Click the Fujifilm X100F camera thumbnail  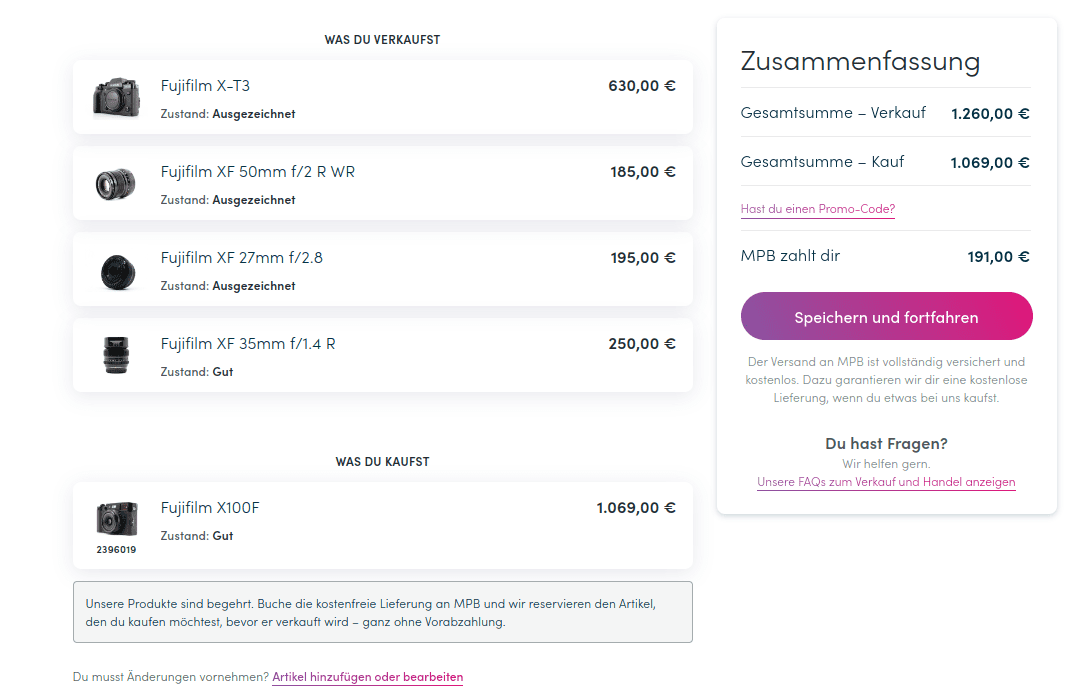coord(116,519)
